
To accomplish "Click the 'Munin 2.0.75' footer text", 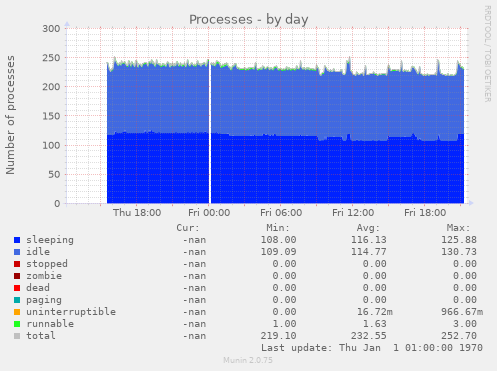I will pyautogui.click(x=248, y=360).
